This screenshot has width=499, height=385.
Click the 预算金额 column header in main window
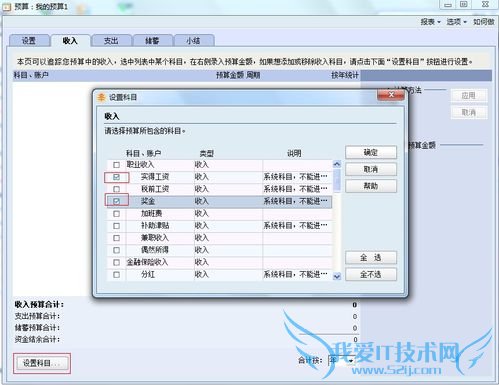pos(230,75)
